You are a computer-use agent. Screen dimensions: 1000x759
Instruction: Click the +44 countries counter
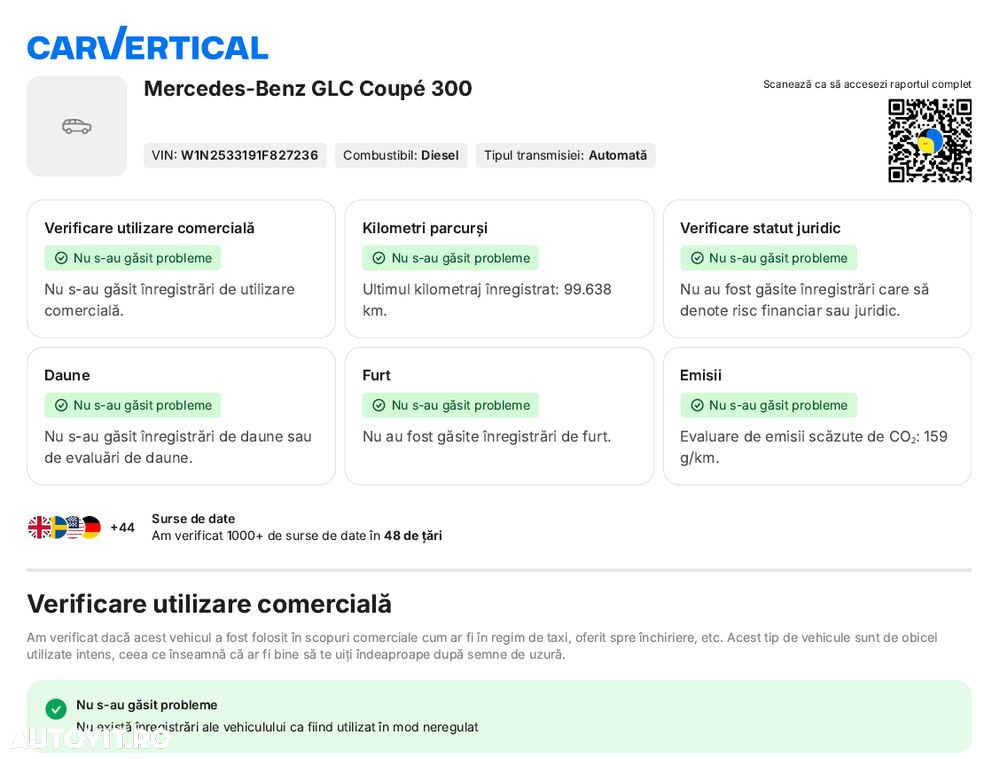click(122, 527)
